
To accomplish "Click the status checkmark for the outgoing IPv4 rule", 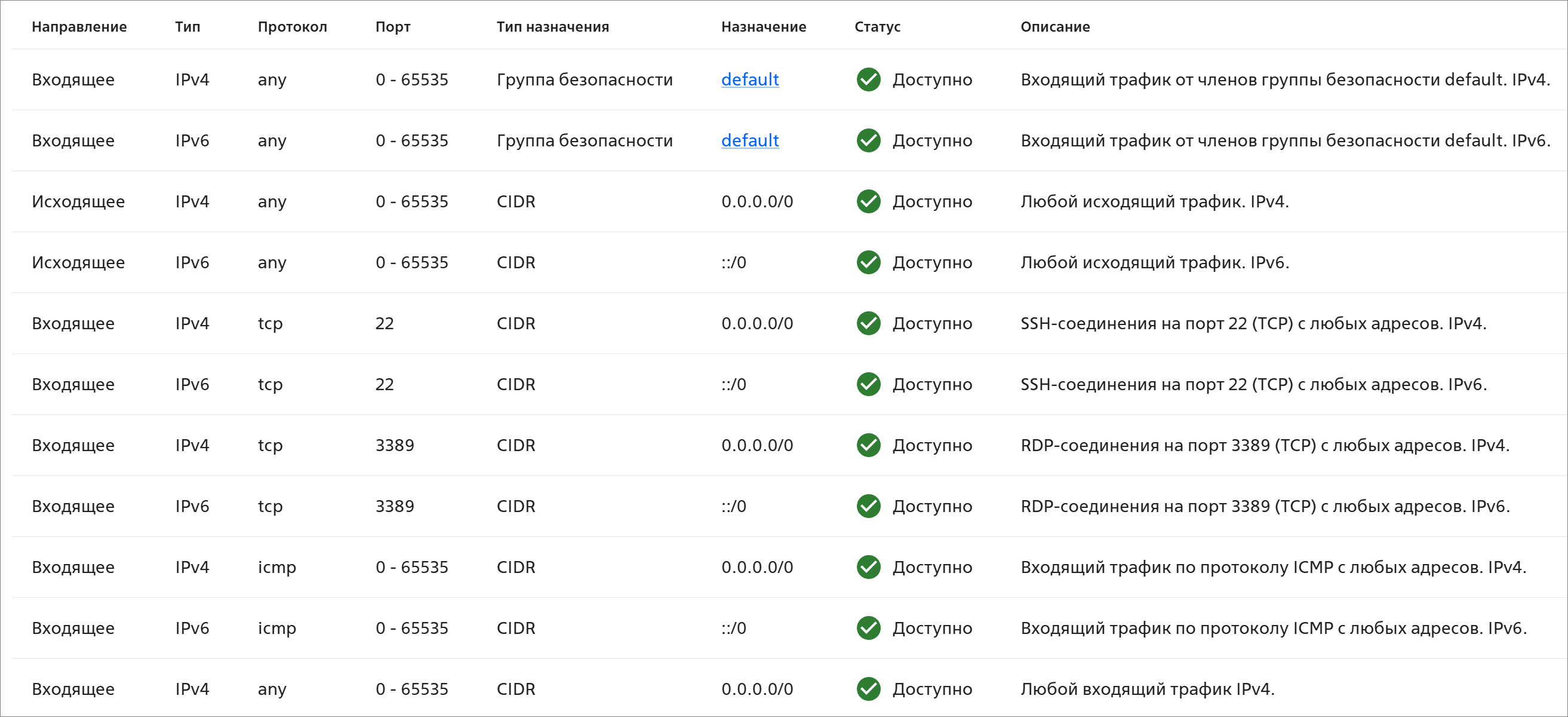I will click(869, 201).
